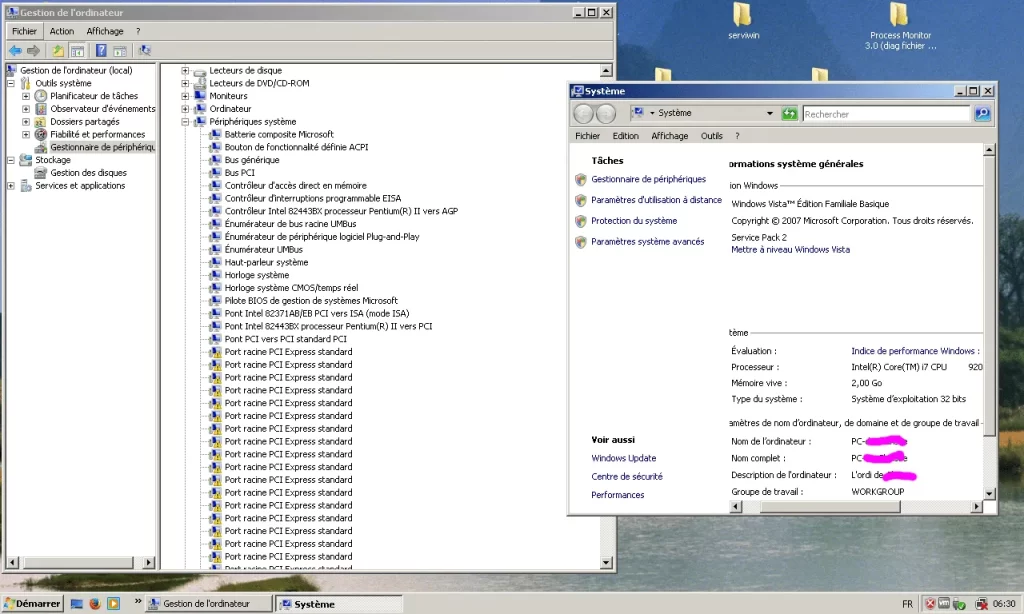Select Pilote BIOS de gestion de systèmes Microsoft
Viewport: 1024px width, 614px height.
click(311, 300)
